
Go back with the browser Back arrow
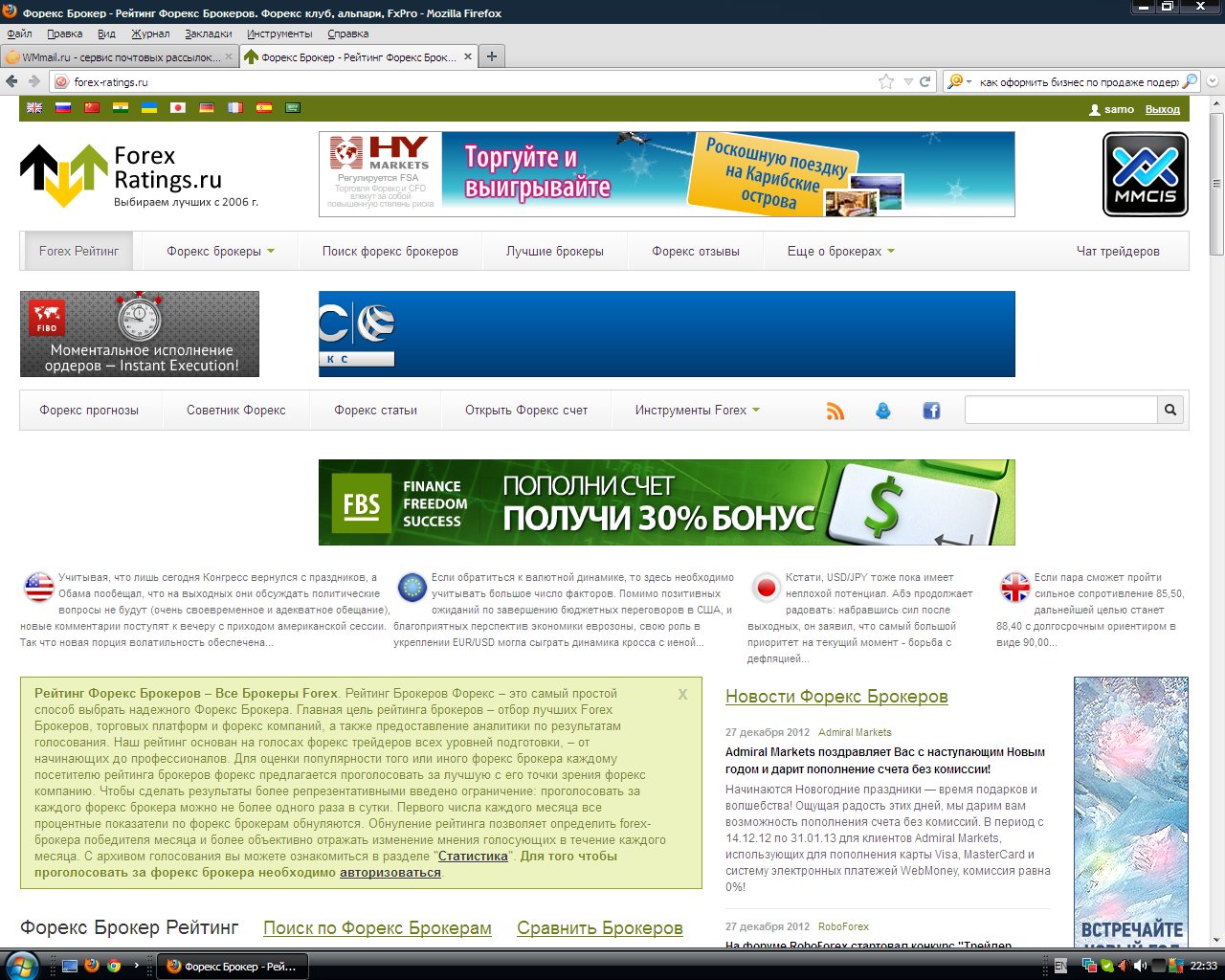pos(12,81)
